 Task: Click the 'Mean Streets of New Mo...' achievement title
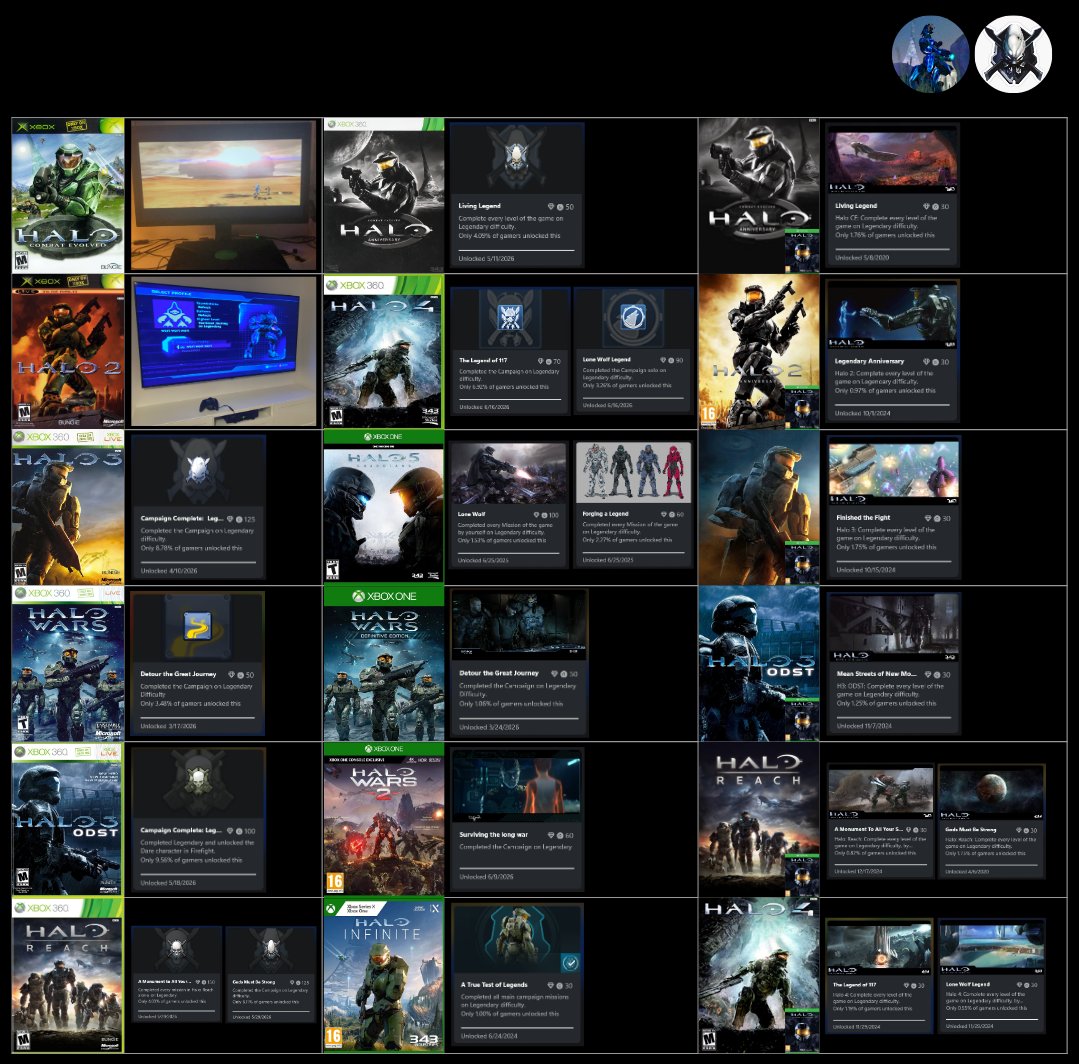876,674
